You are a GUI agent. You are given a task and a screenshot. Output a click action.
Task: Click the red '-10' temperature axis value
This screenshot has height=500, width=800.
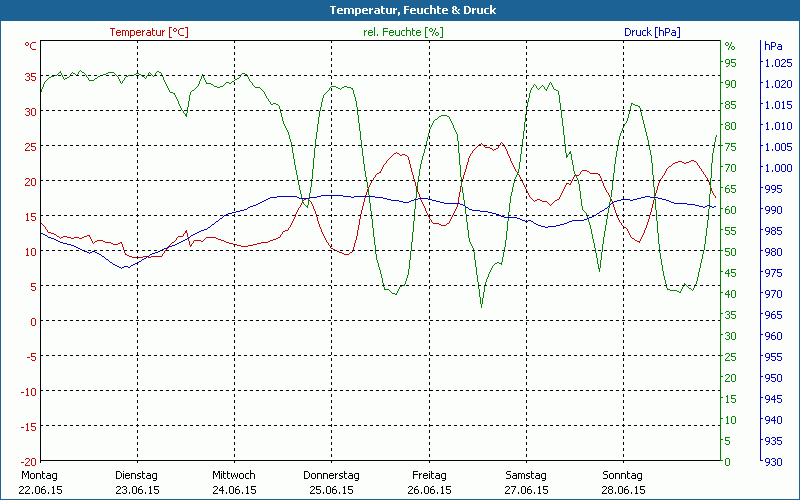(x=29, y=392)
